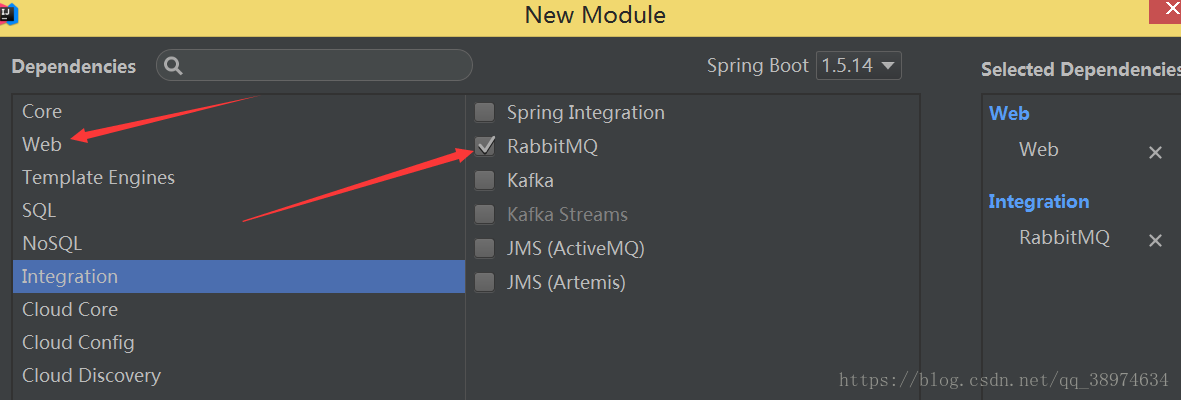
Task: Select the Web category
Action: (x=42, y=145)
